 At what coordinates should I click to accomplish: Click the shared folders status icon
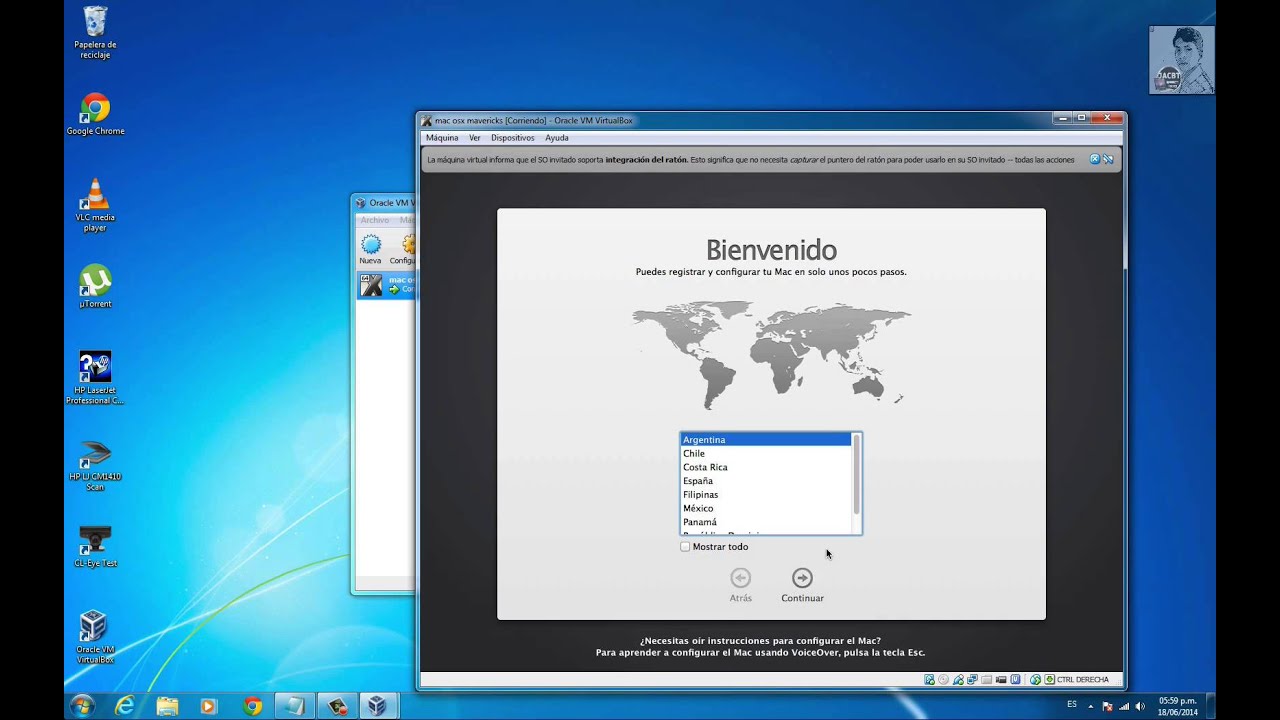(986, 679)
